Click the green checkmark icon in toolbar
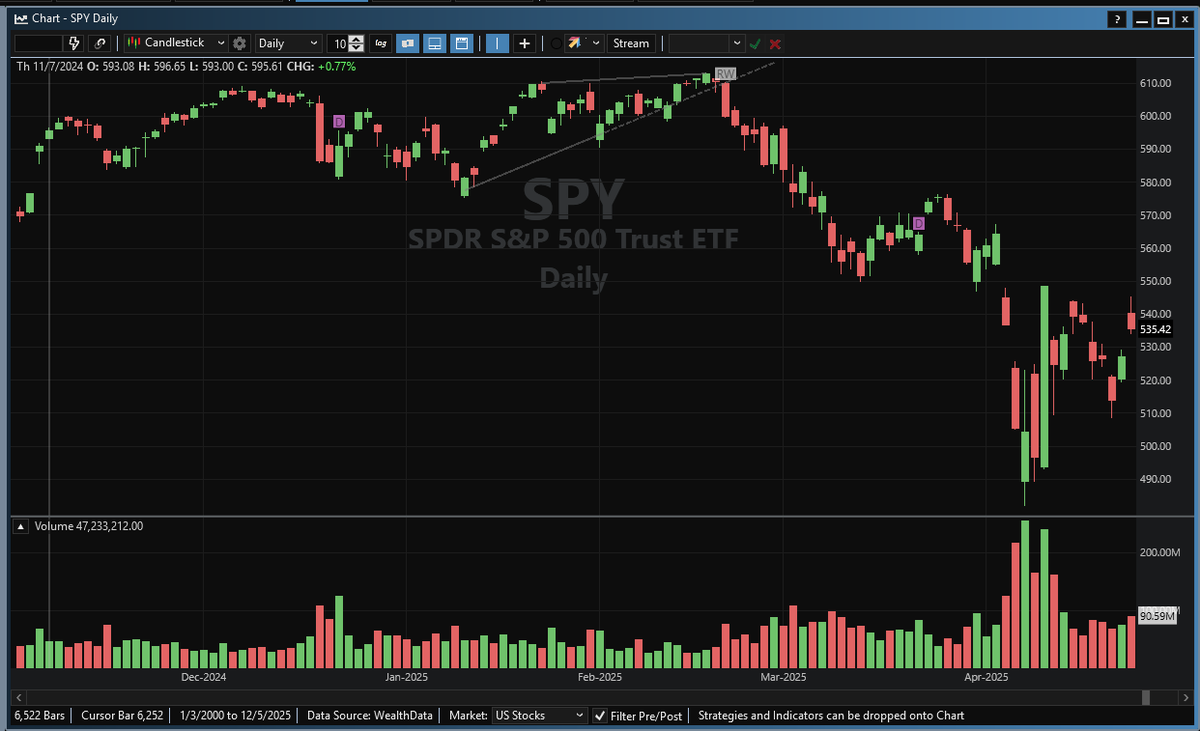Image resolution: width=1200 pixels, height=731 pixels. [755, 43]
